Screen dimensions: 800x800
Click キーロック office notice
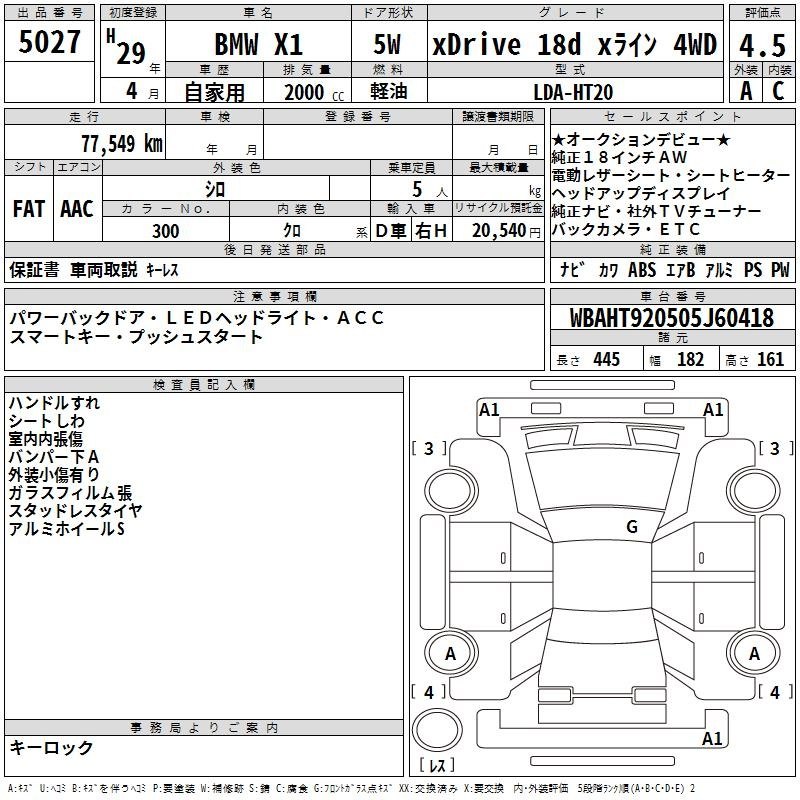point(51,748)
